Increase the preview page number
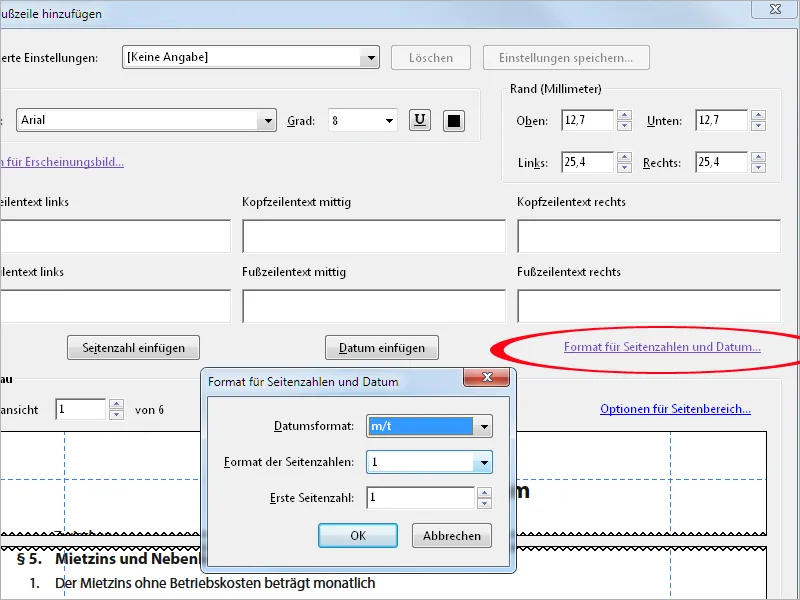The image size is (800, 600). coord(116,405)
